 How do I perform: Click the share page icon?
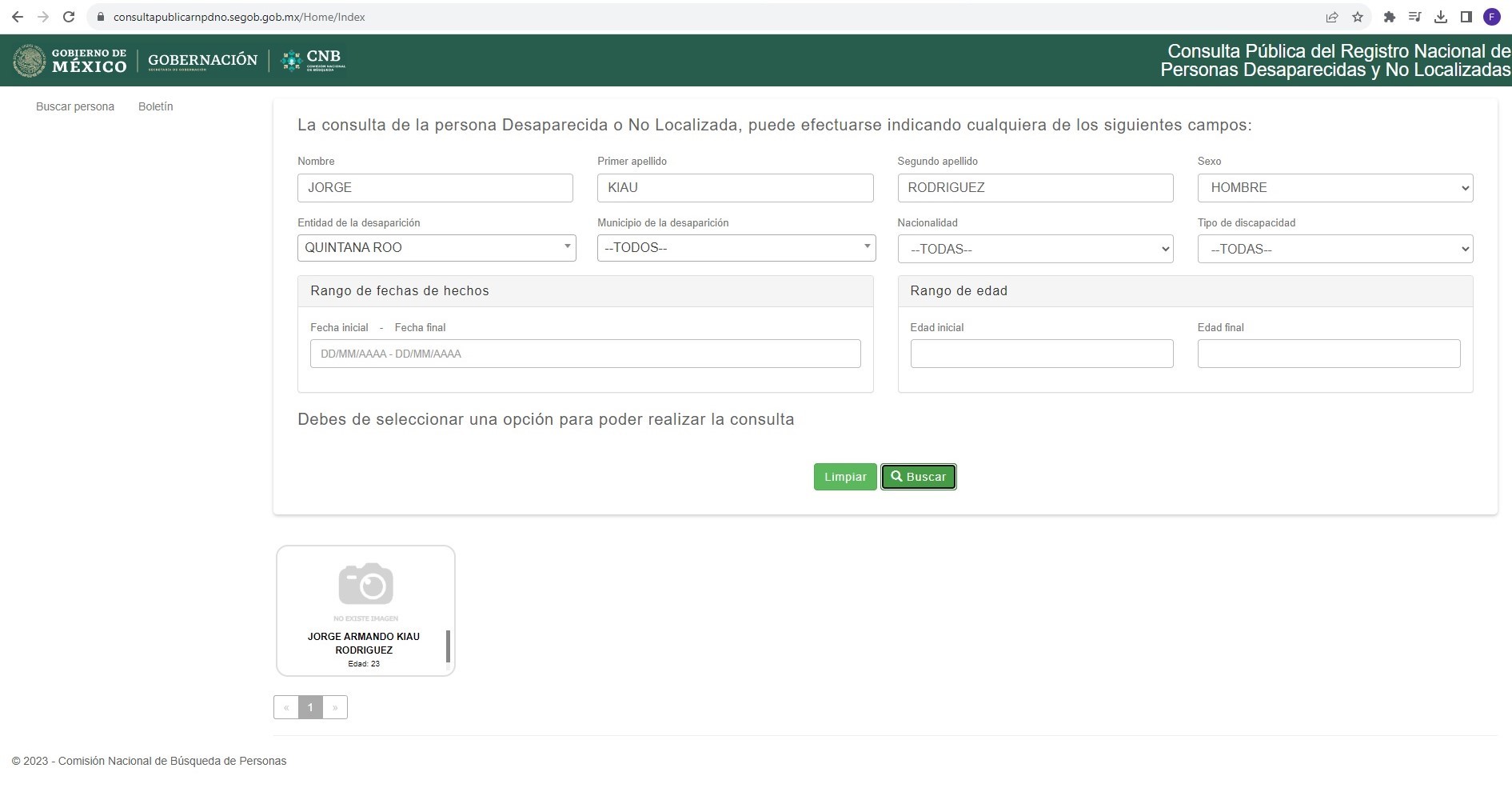click(1332, 17)
